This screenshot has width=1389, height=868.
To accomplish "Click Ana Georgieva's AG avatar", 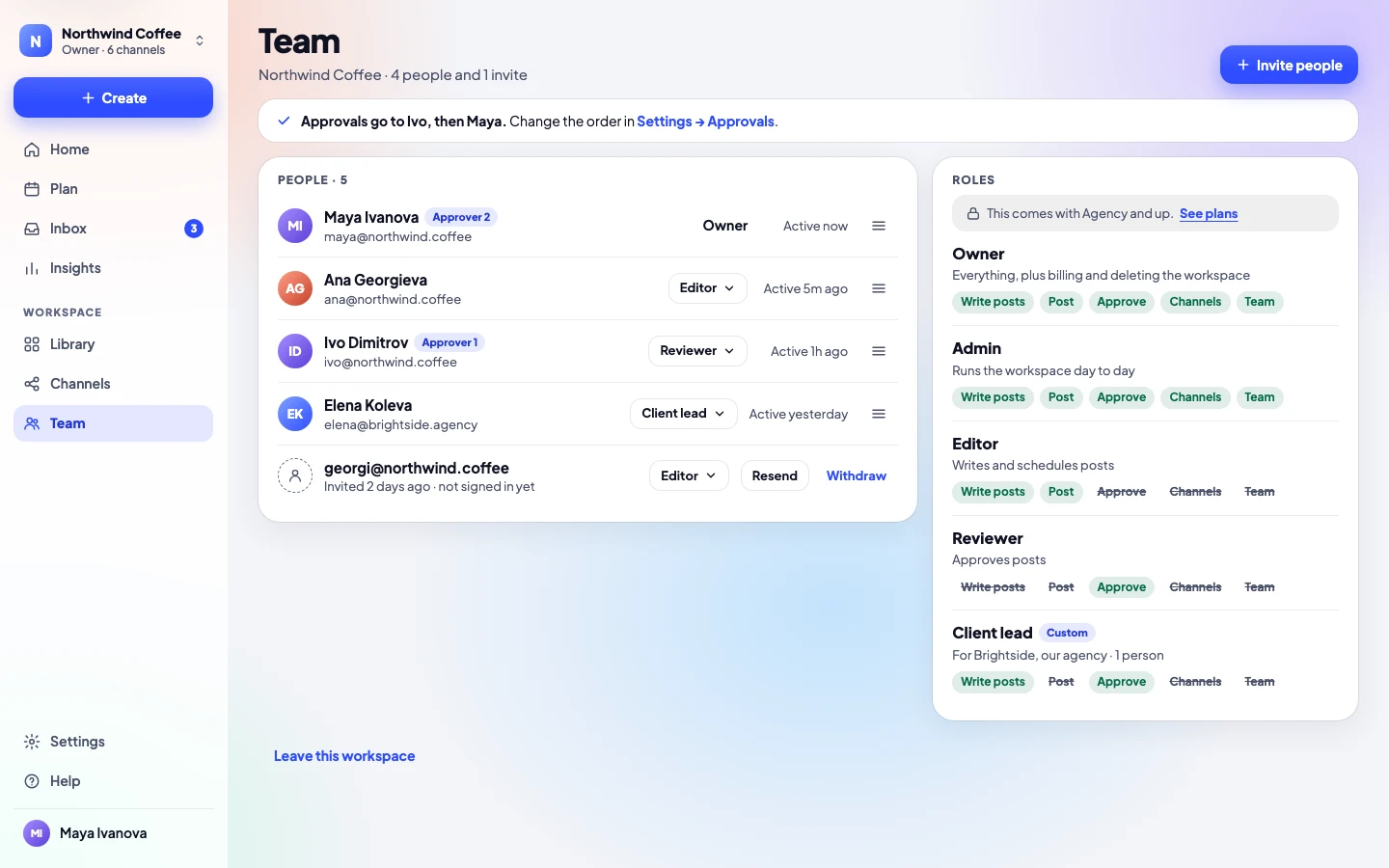I will [295, 288].
